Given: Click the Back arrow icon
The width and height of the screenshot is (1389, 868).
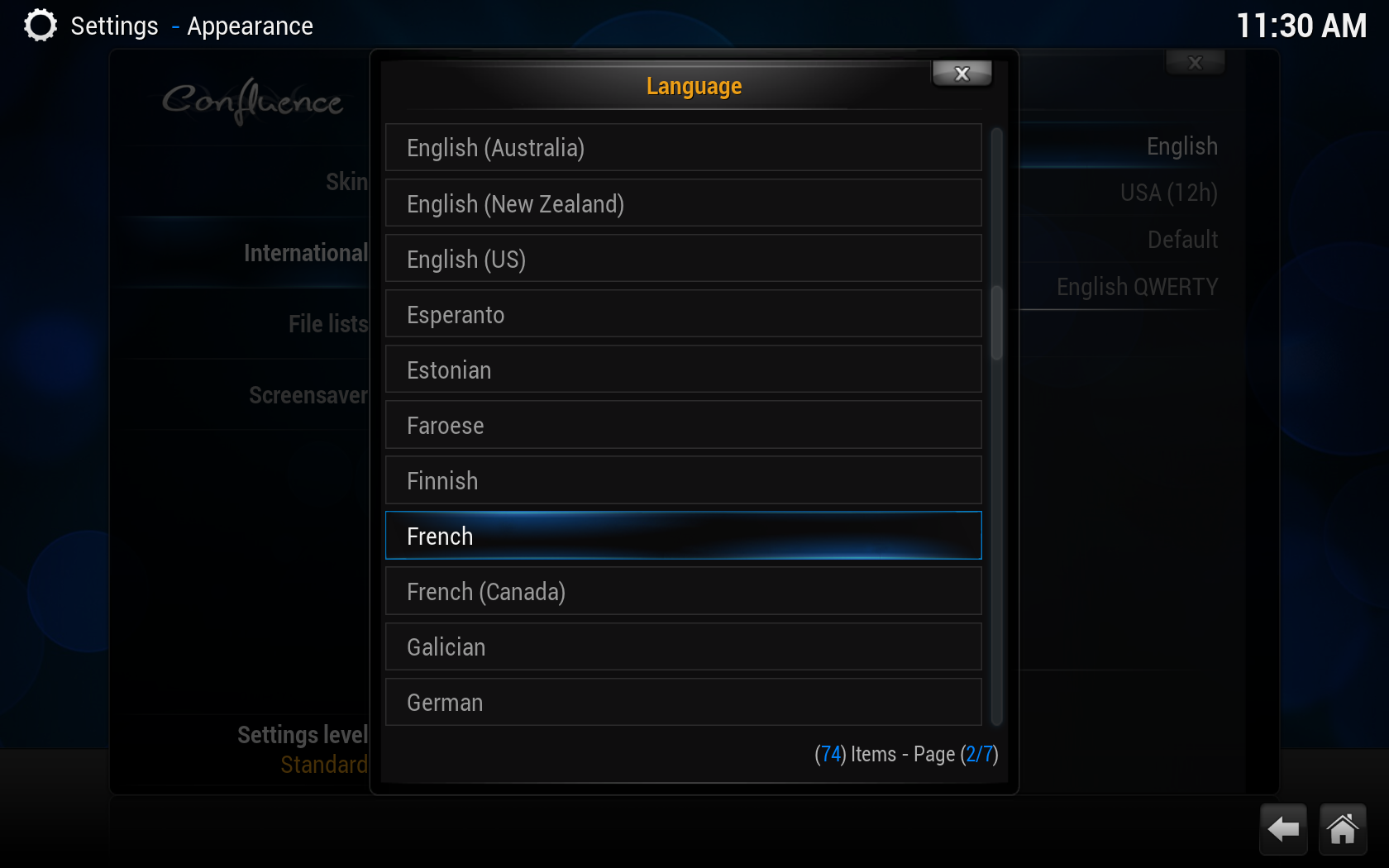Looking at the screenshot, I should click(1283, 828).
